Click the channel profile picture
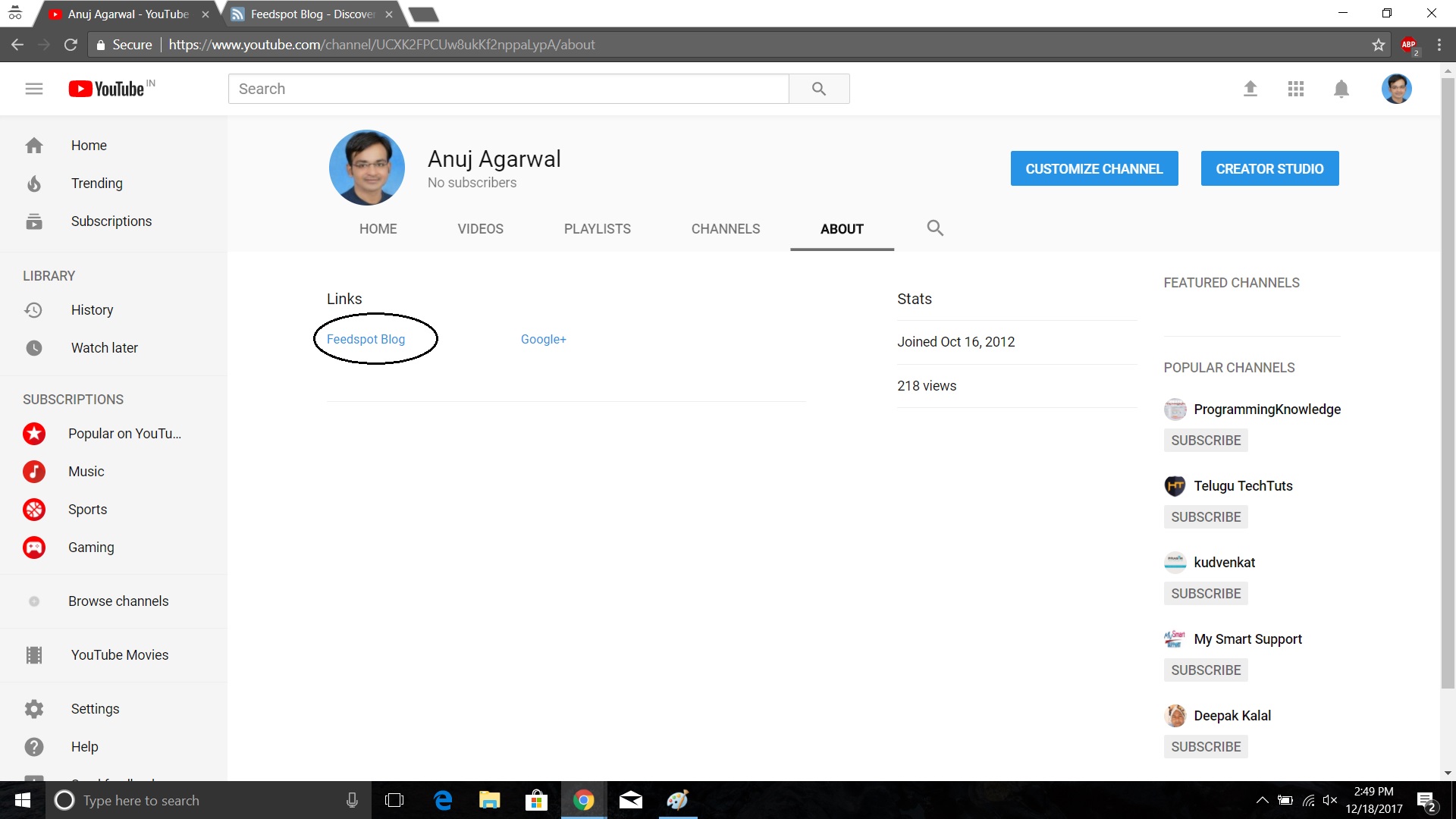1456x819 pixels. click(367, 168)
